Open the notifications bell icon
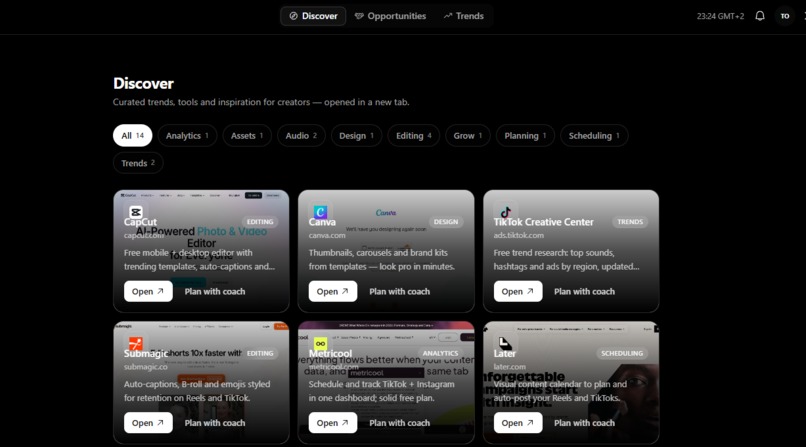Image resolution: width=806 pixels, height=447 pixels. tap(760, 16)
